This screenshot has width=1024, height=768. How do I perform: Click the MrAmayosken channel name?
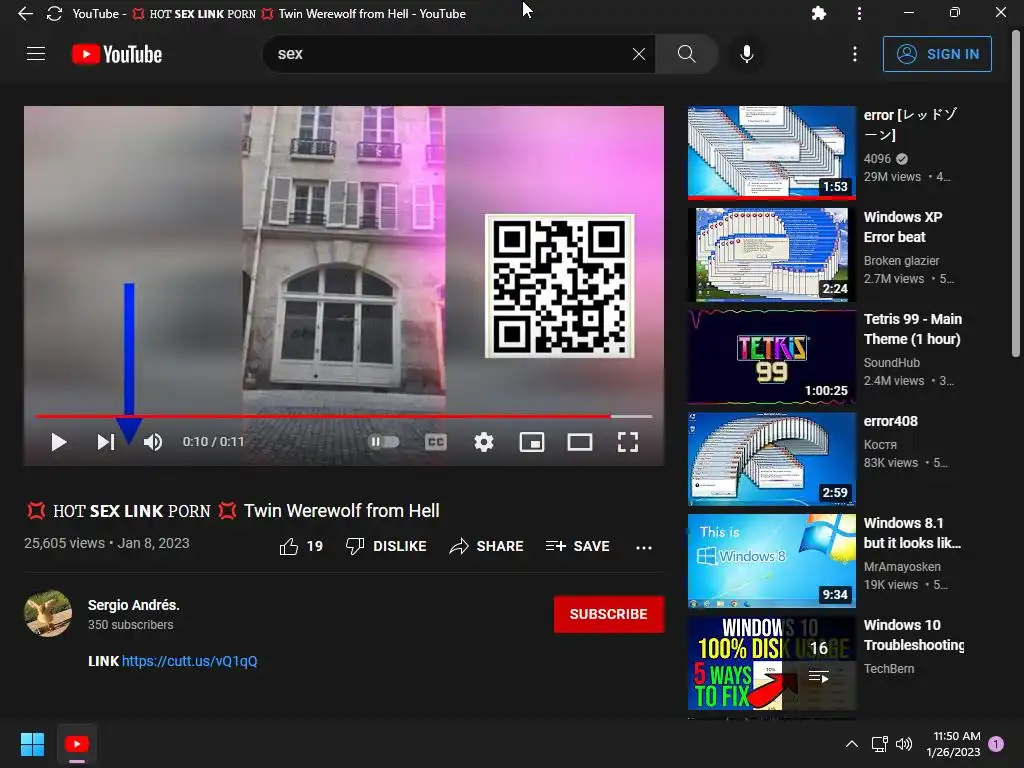902,567
